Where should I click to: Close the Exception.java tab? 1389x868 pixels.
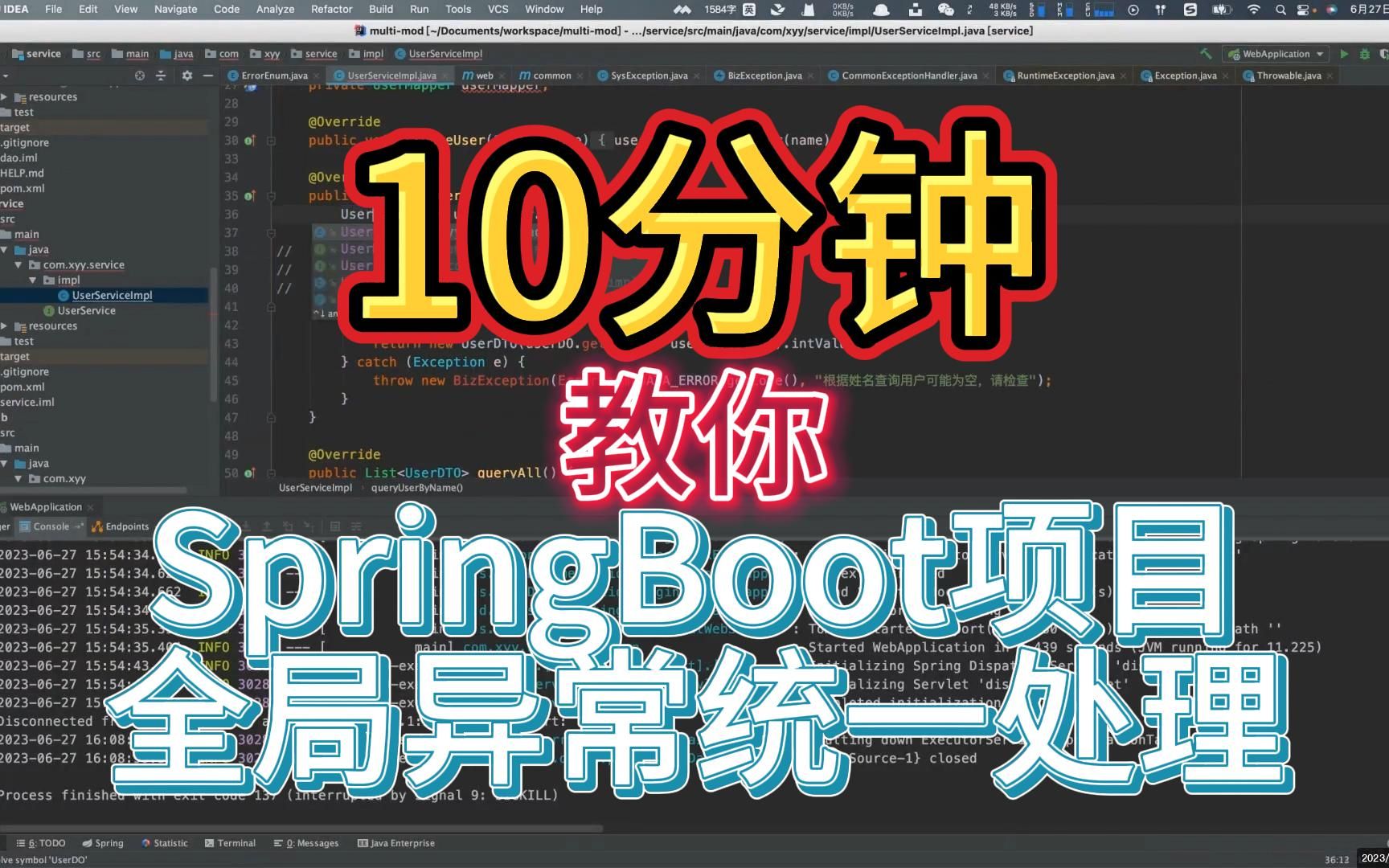[1226, 76]
